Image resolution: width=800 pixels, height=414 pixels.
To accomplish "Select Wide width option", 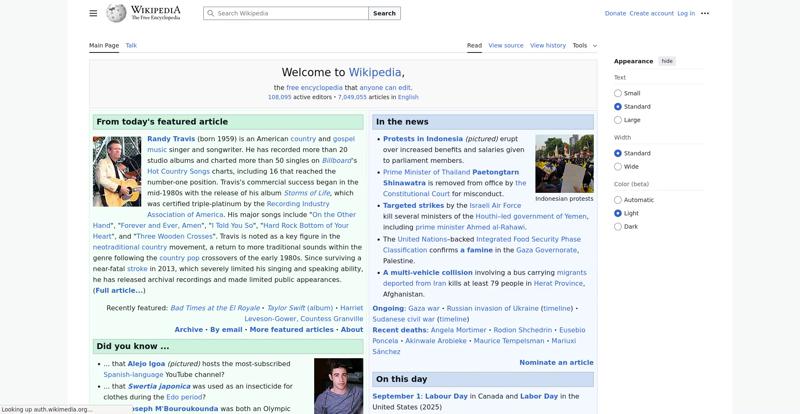I will (618, 166).
